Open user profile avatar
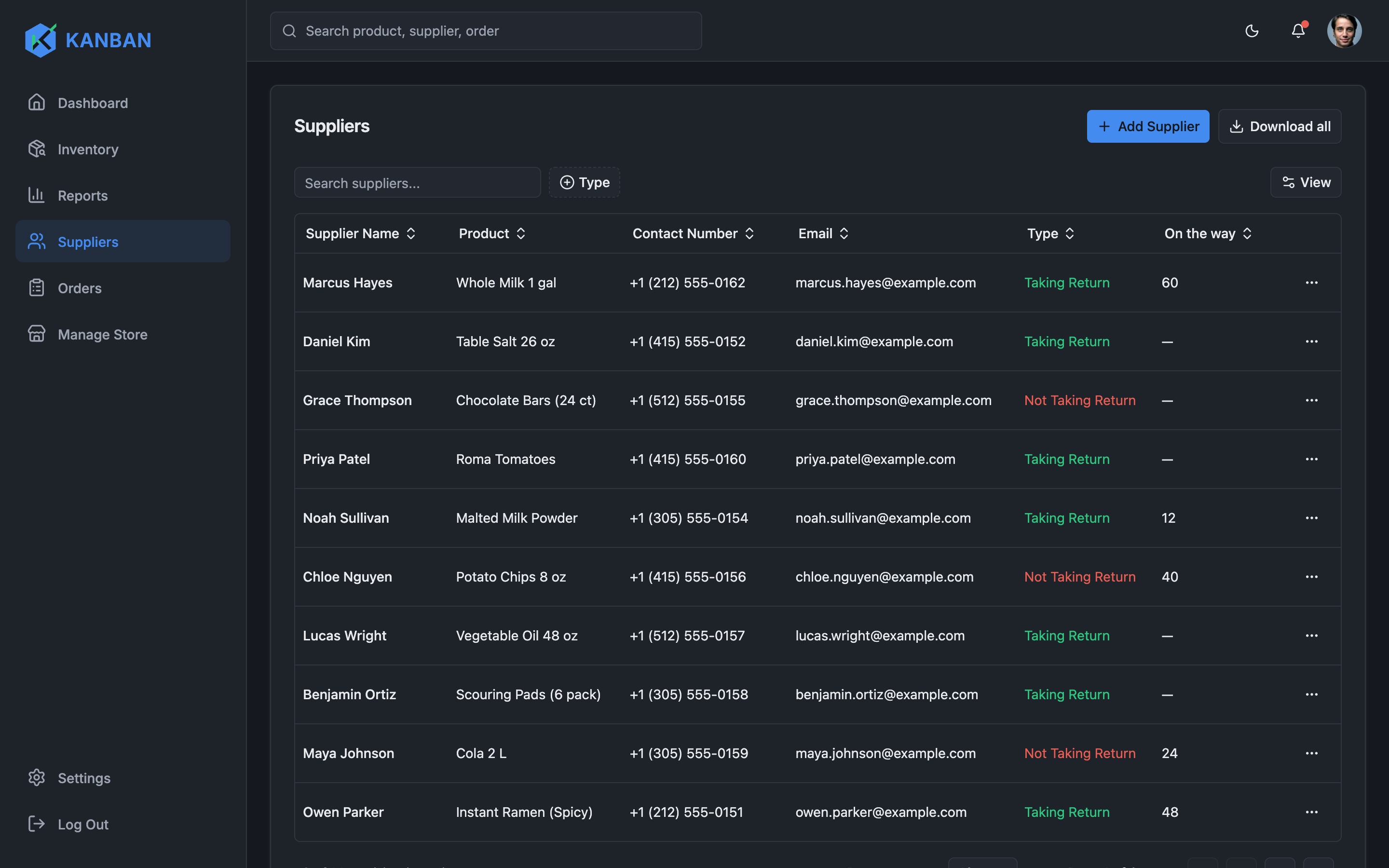Viewport: 1389px width, 868px height. coord(1344,31)
